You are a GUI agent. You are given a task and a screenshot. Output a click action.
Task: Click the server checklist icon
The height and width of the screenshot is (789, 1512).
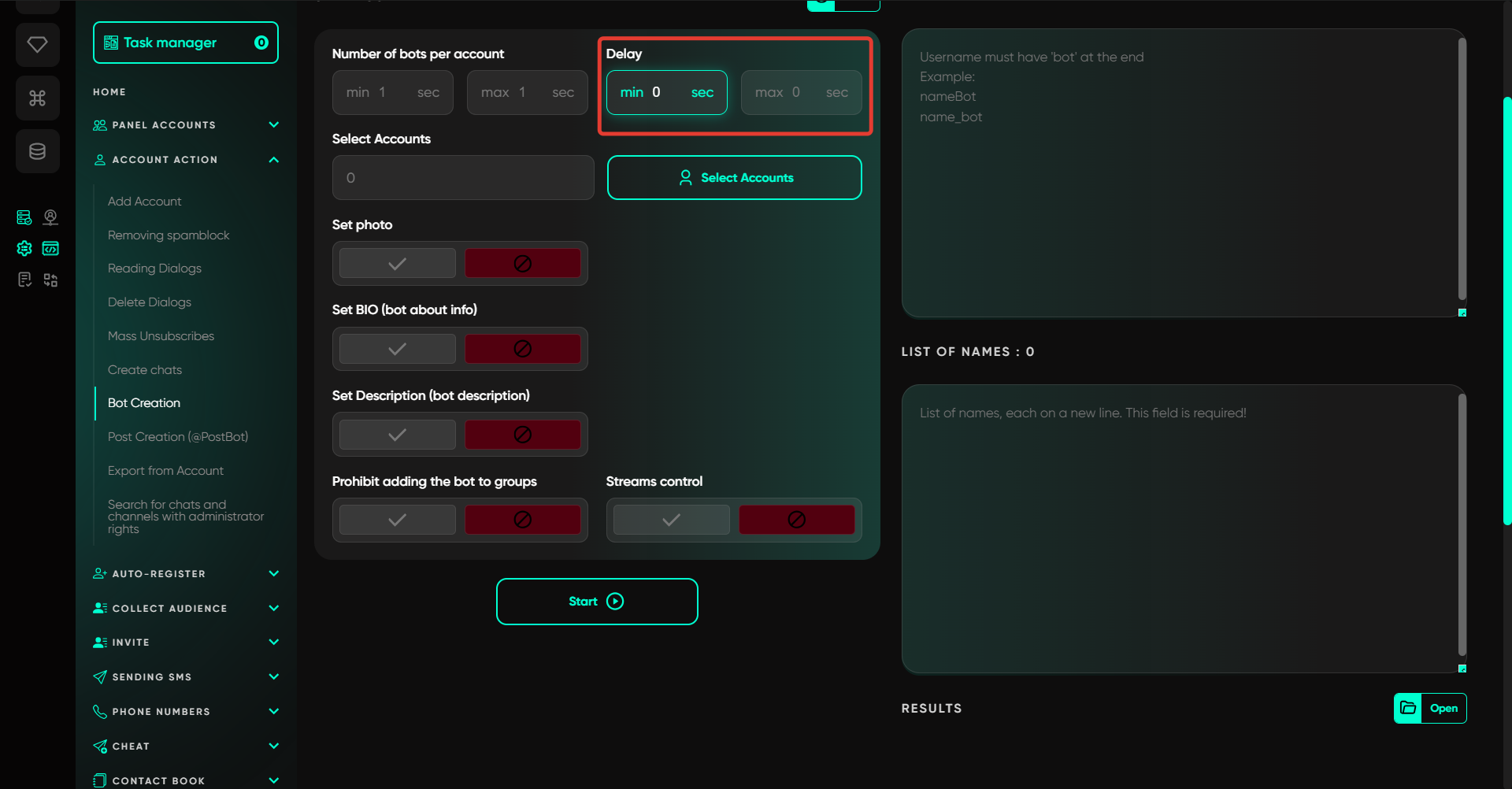pos(24,217)
